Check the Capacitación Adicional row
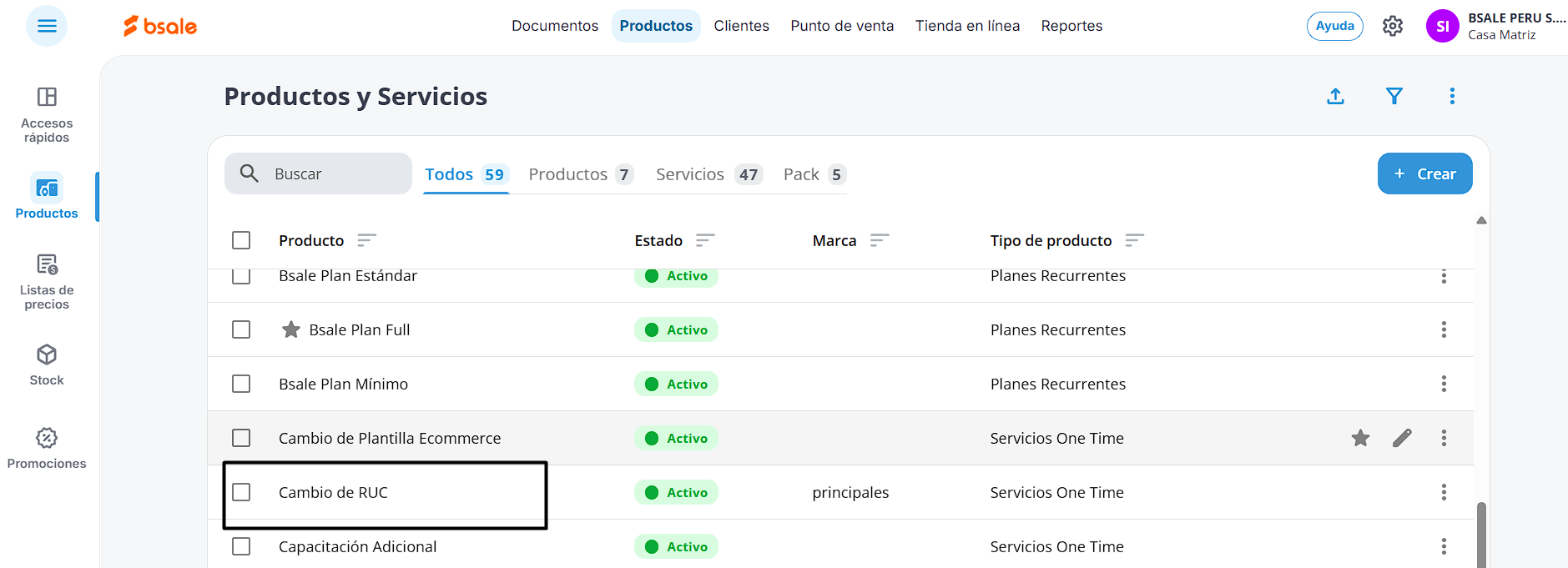Viewport: 1568px width, 568px height. (241, 546)
